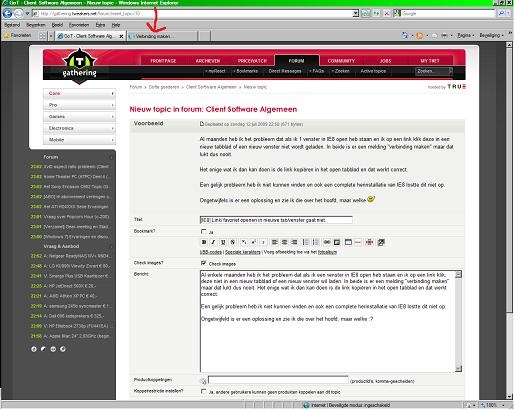
Task: Click the RSS feeds icon in command bar
Action: point(420,35)
